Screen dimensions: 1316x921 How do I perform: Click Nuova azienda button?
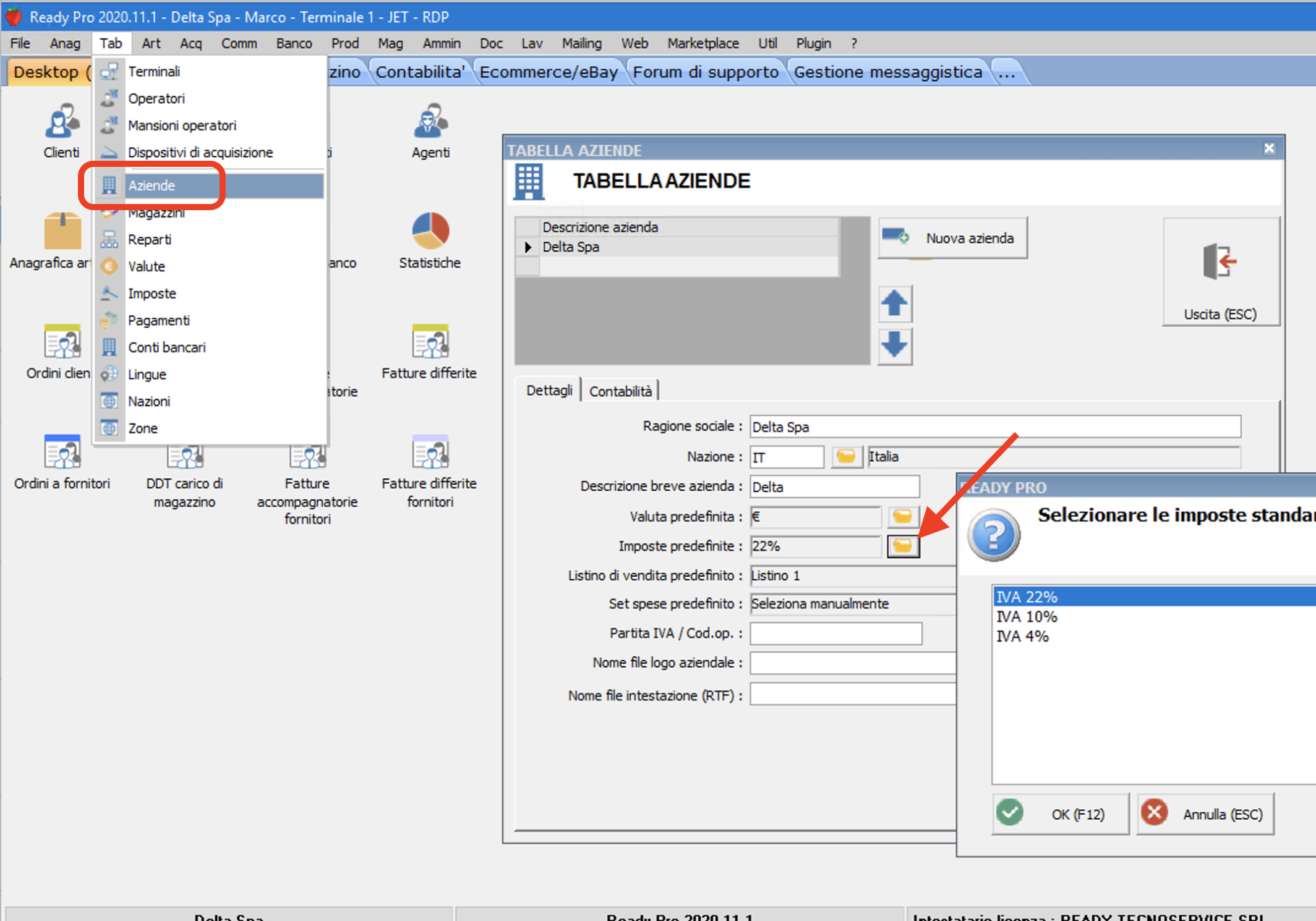953,238
